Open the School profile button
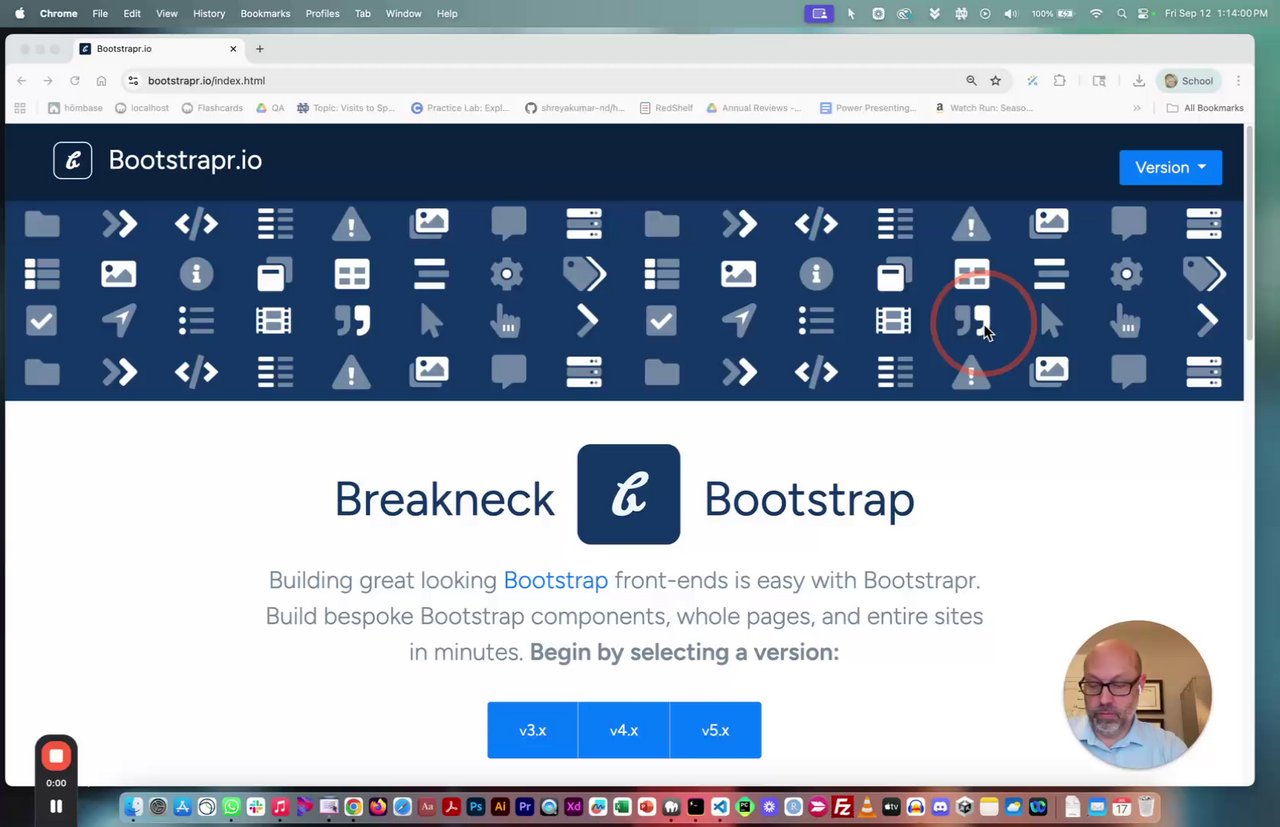This screenshot has height=827, width=1280. pos(1188,81)
